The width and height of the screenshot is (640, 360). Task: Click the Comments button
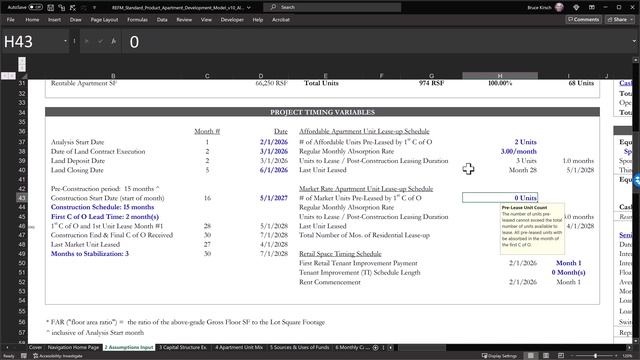click(x=583, y=20)
